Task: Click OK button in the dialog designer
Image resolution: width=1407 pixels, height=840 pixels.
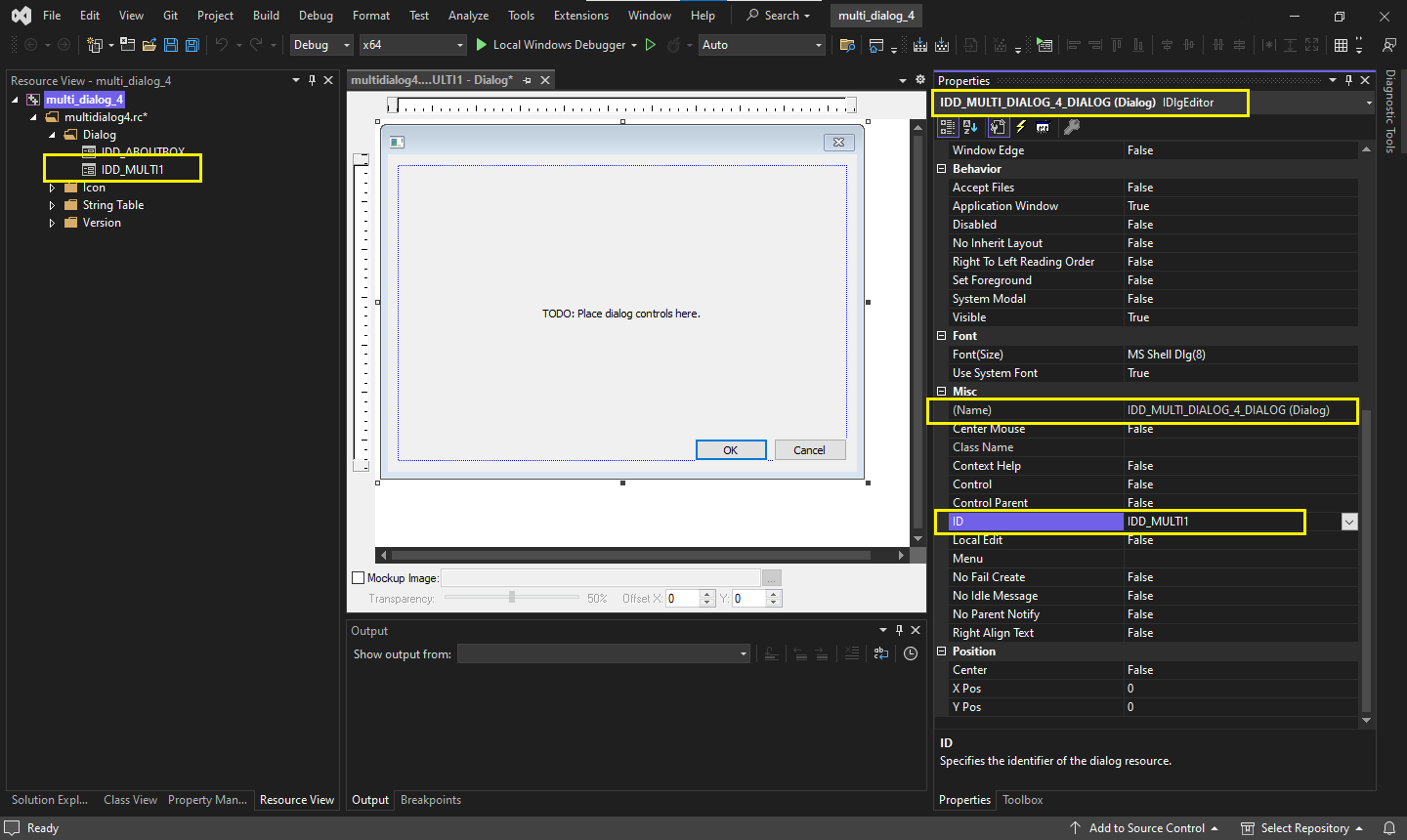Action: click(730, 450)
